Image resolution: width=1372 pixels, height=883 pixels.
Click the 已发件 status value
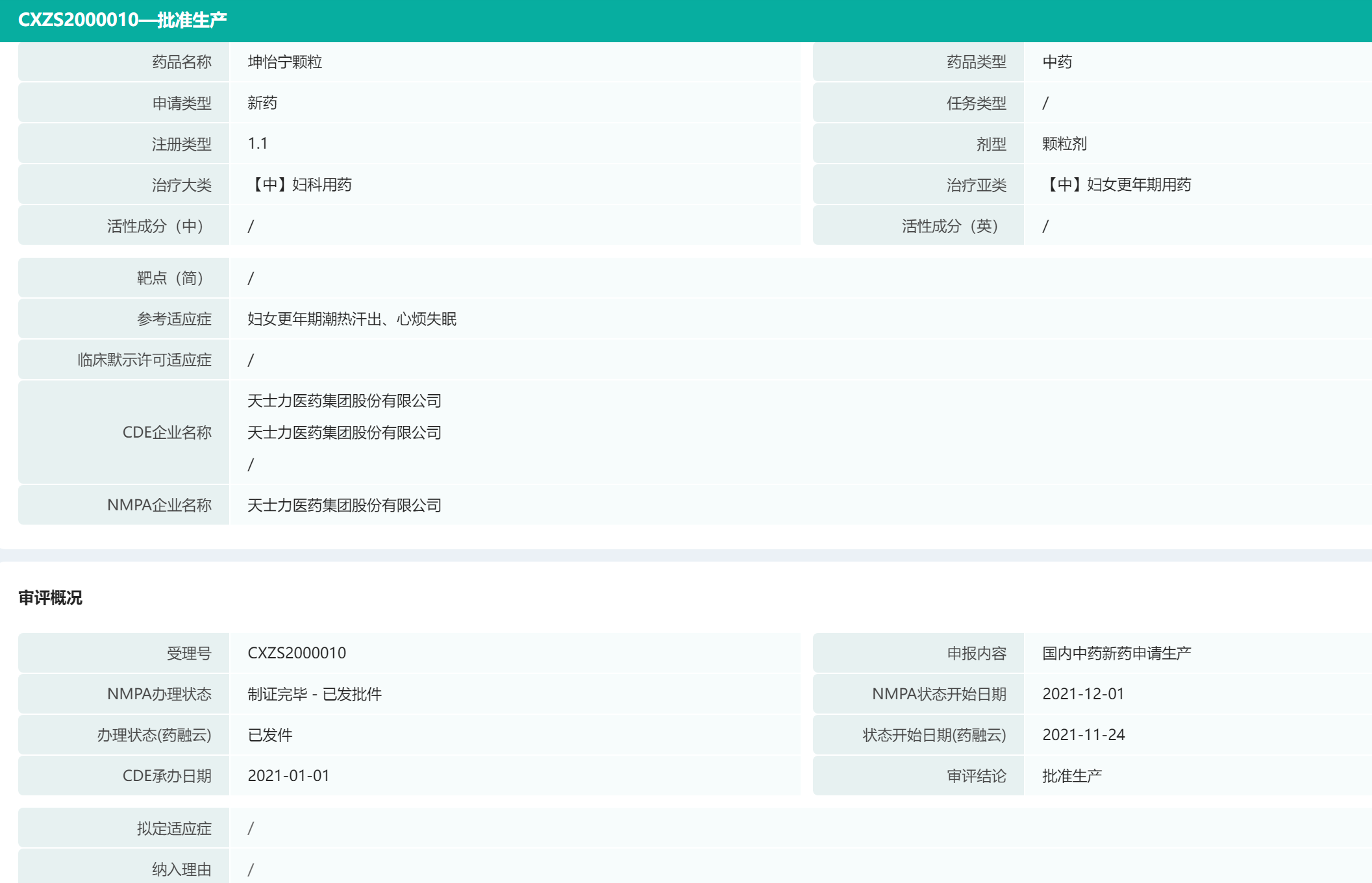269,735
